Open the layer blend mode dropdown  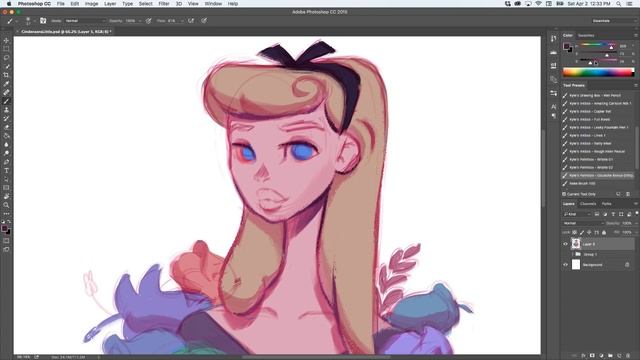click(x=583, y=223)
